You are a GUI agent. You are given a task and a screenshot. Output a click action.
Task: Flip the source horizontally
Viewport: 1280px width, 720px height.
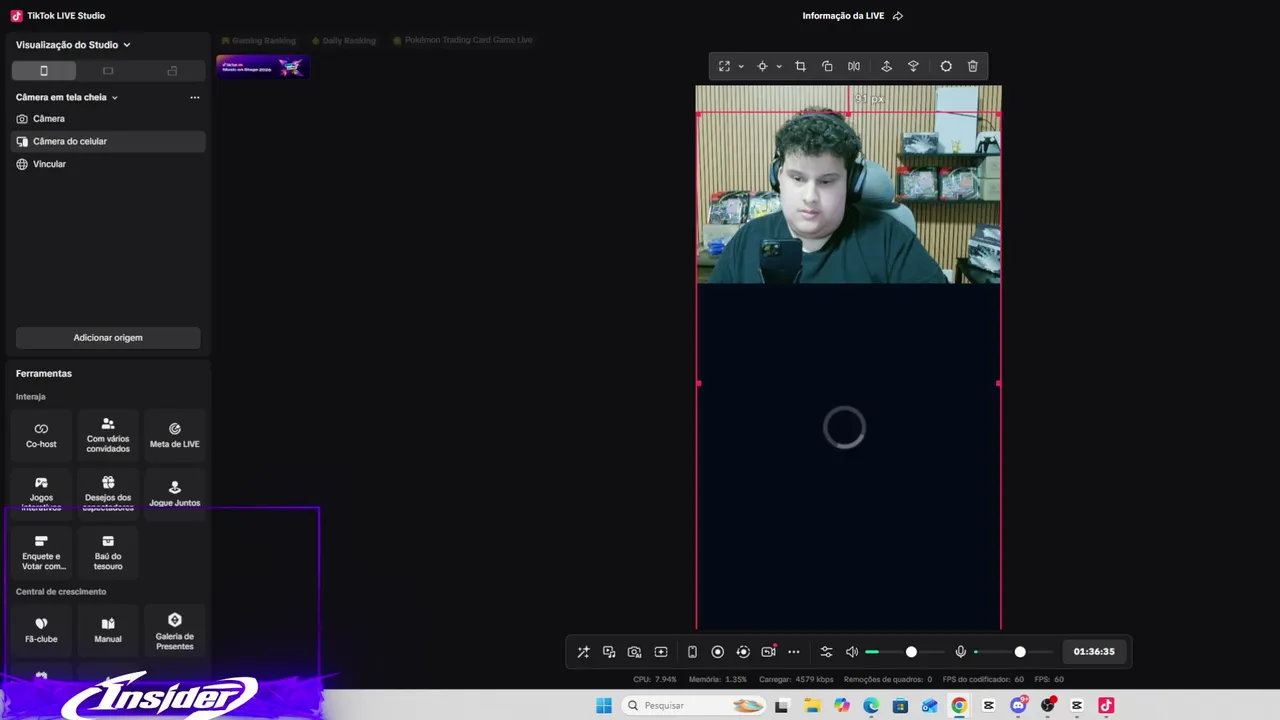coord(854,66)
